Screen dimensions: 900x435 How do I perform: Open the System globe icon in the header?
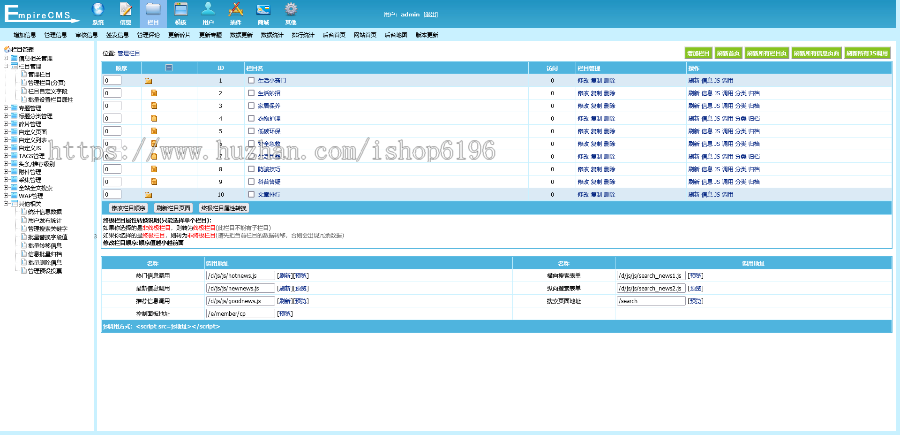[x=98, y=9]
